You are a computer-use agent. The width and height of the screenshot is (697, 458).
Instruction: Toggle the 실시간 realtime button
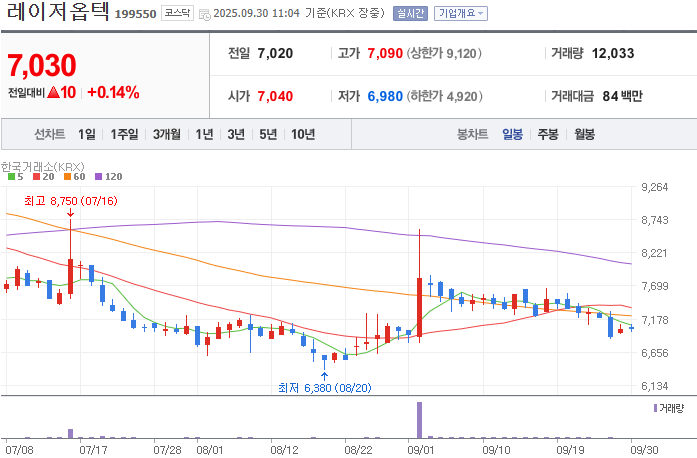coord(410,13)
